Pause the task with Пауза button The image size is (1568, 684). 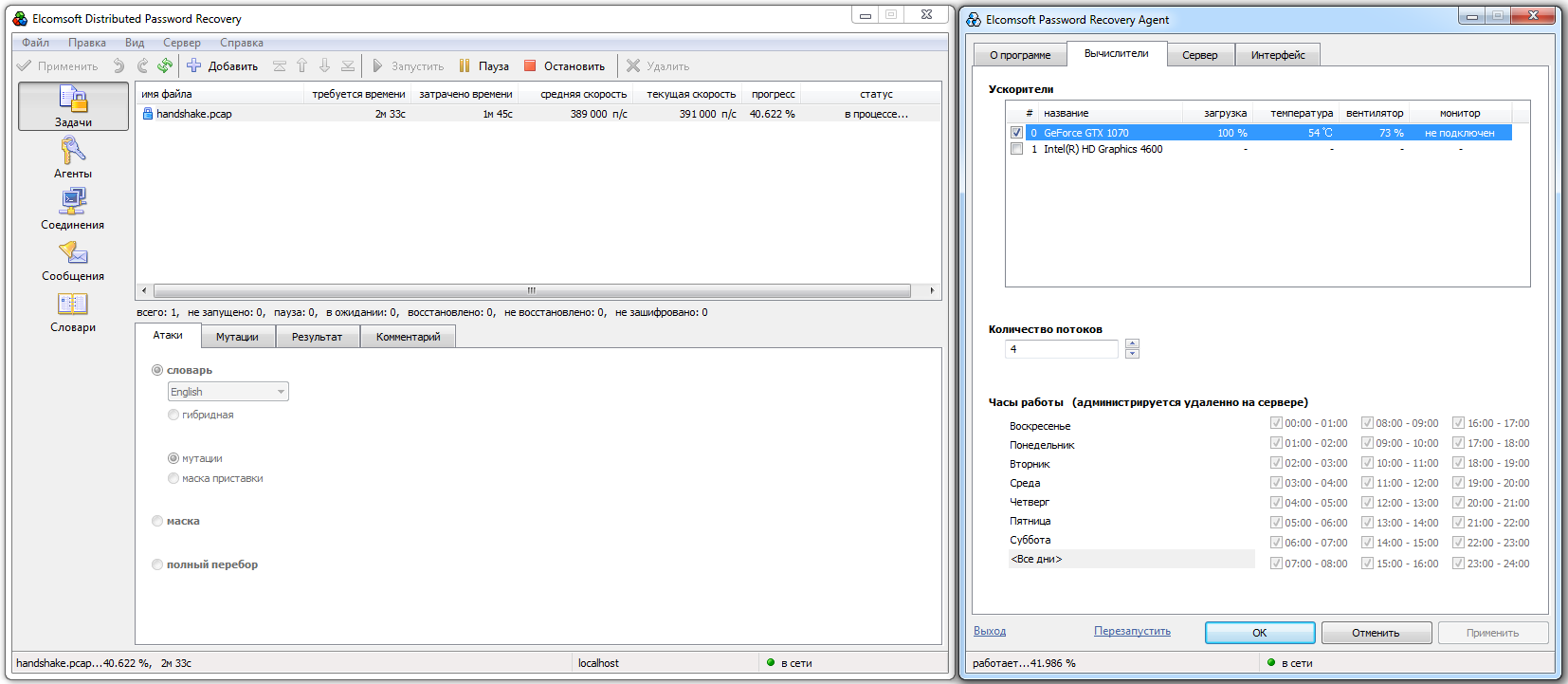[x=484, y=65]
